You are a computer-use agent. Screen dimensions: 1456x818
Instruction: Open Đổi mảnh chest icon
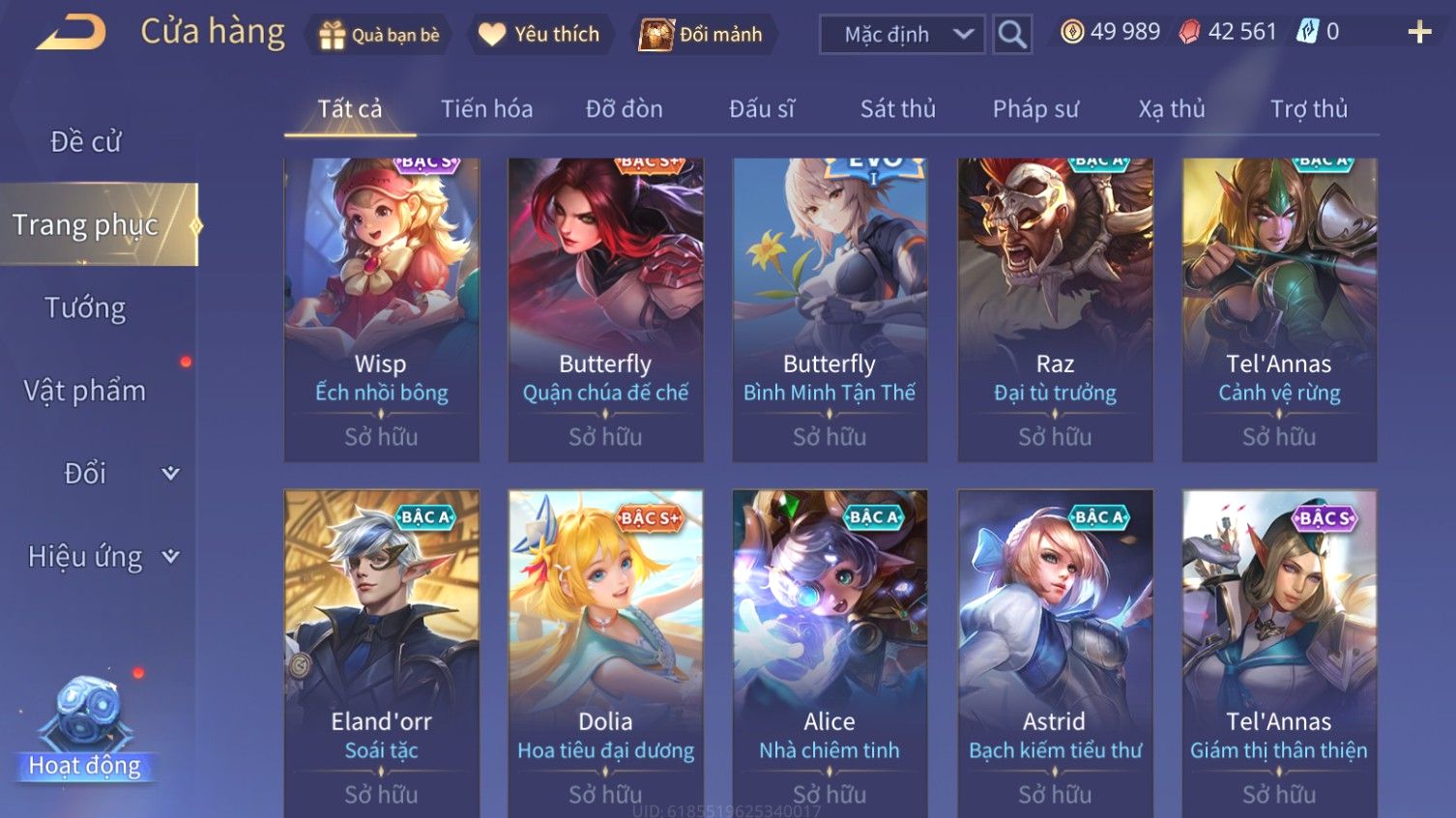[656, 35]
